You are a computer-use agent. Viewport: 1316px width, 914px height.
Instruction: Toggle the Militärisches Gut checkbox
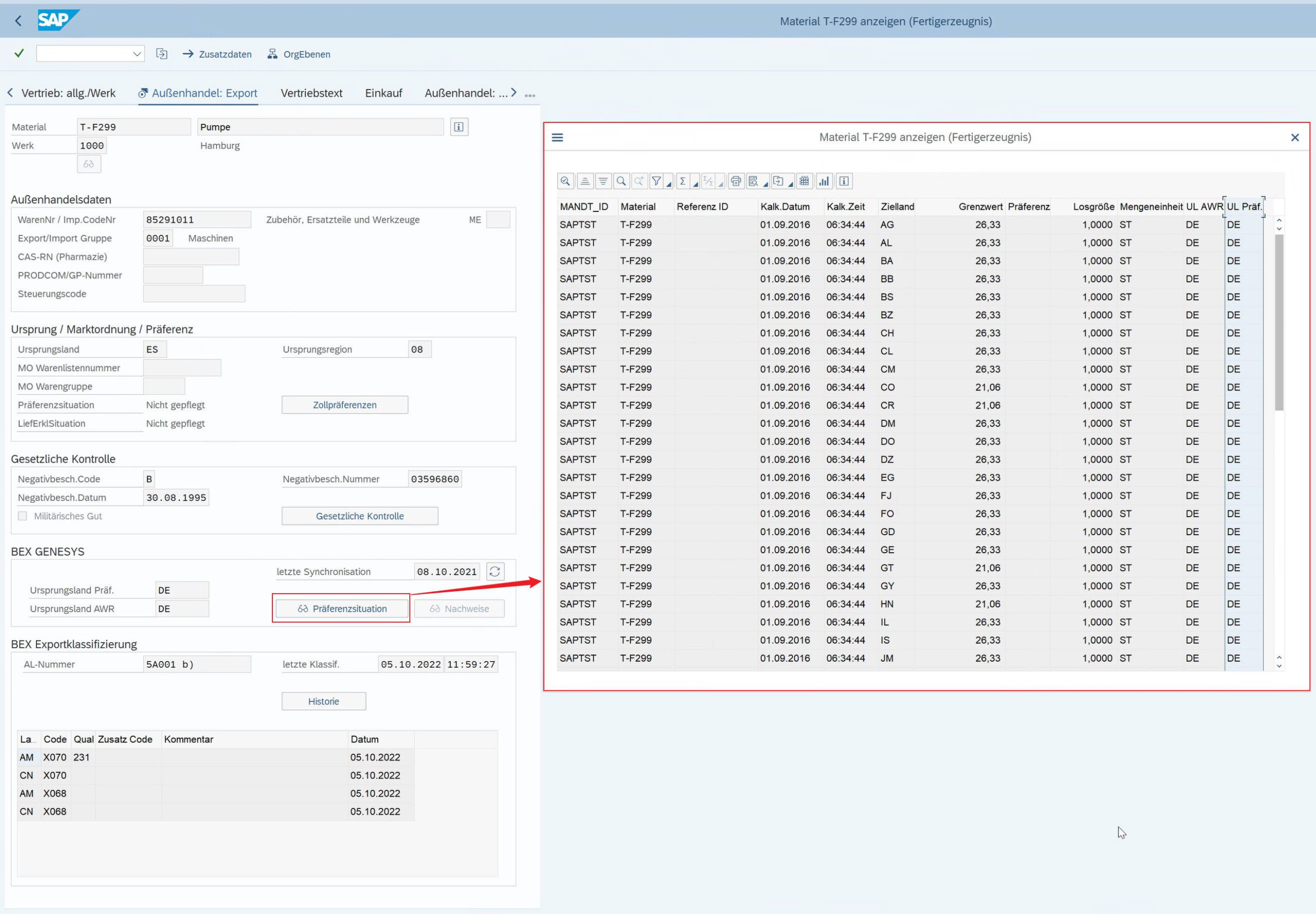click(x=23, y=516)
